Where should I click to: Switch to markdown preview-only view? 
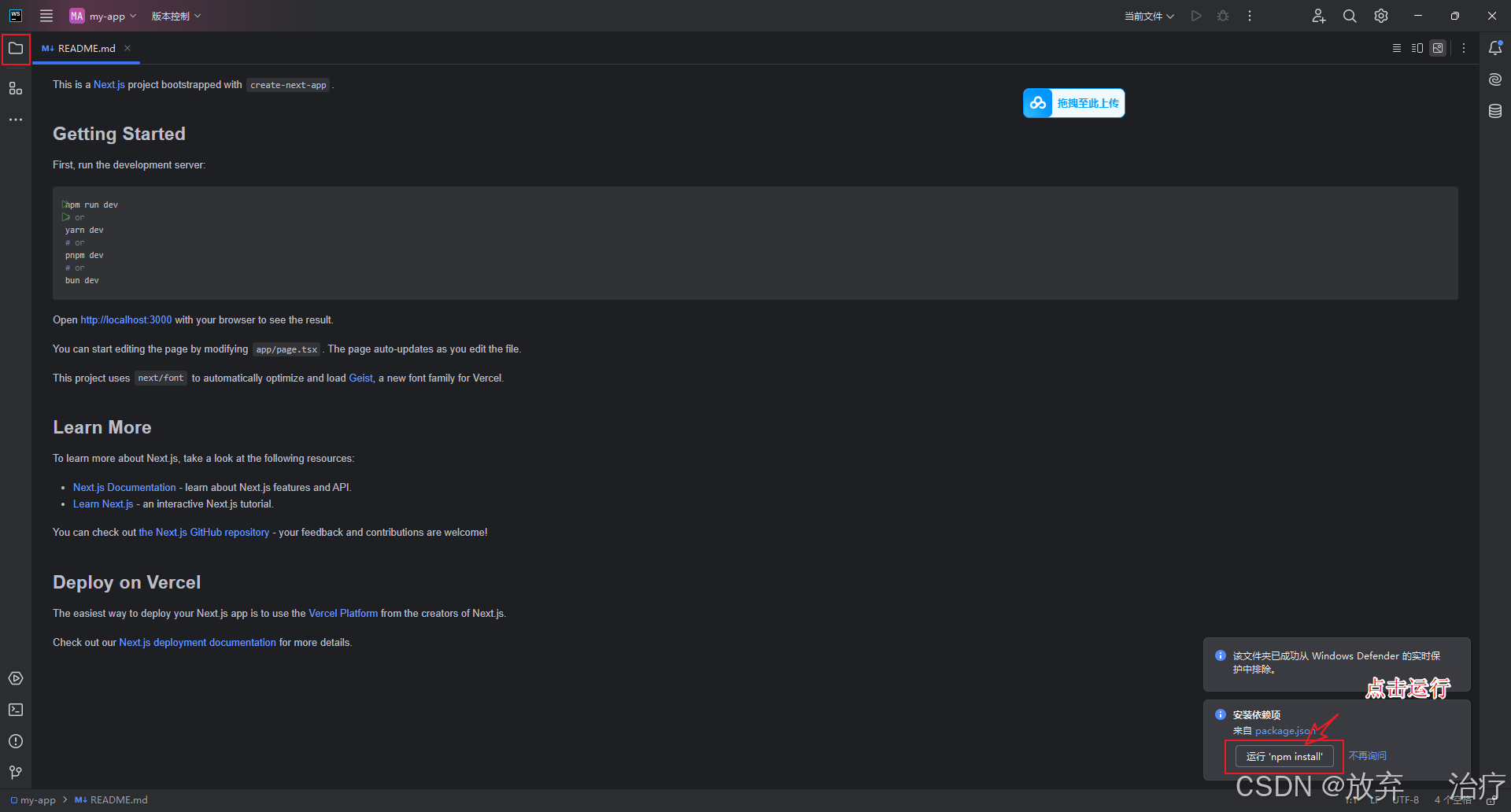coord(1438,48)
